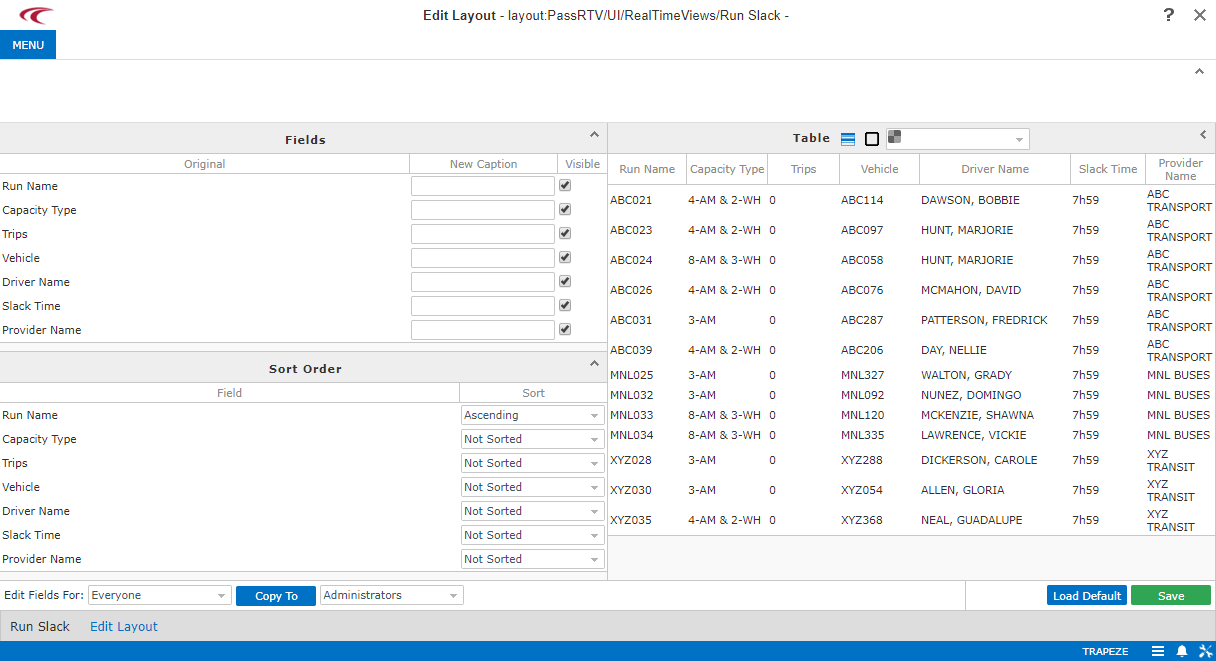Screen dimensions: 1216x661
Task: Select the row striping icon in Table toolbar
Action: coord(846,138)
